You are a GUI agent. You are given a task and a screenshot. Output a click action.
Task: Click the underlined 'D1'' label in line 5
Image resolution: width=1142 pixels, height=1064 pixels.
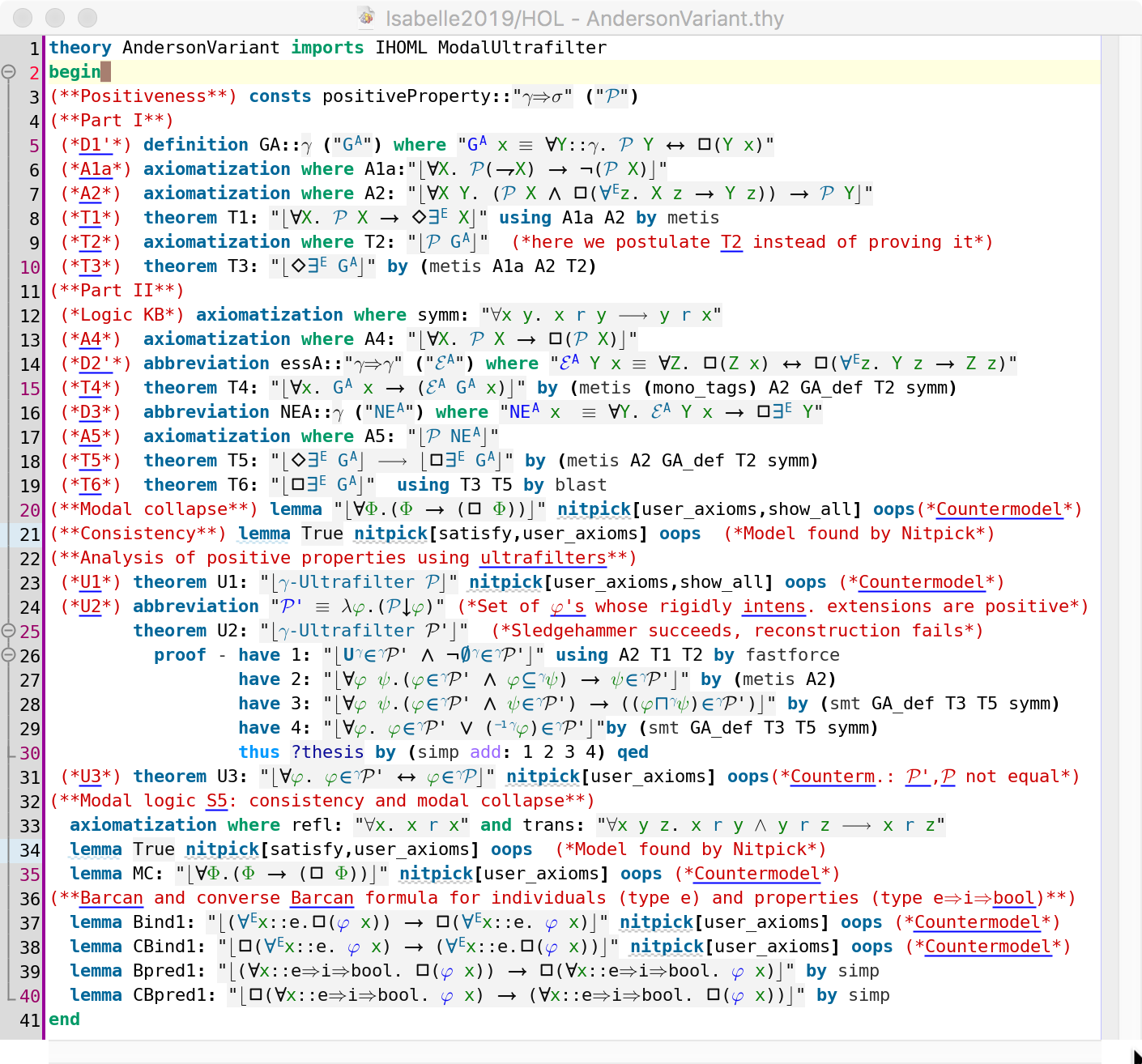click(96, 145)
